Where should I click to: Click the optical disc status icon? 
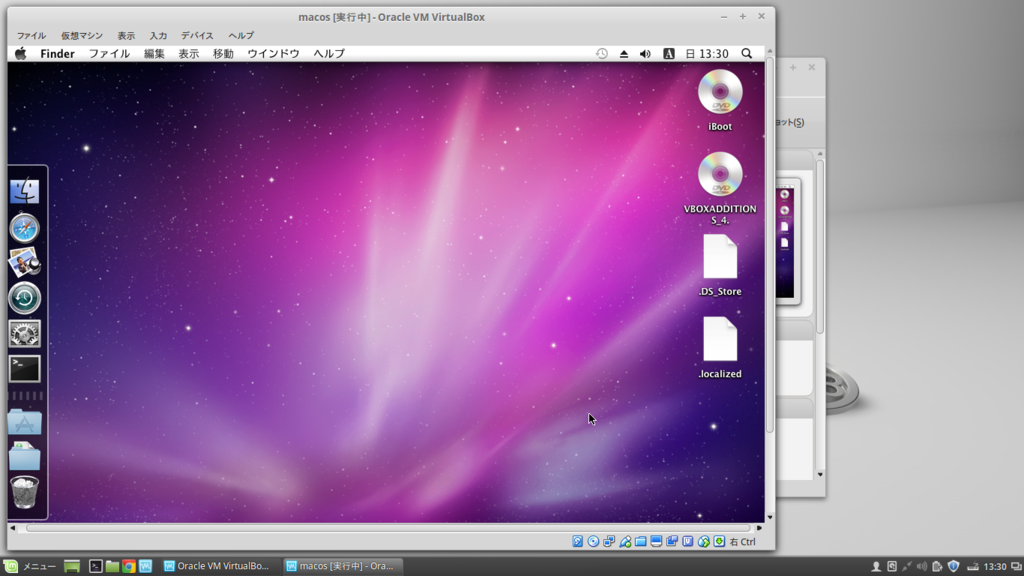593,541
